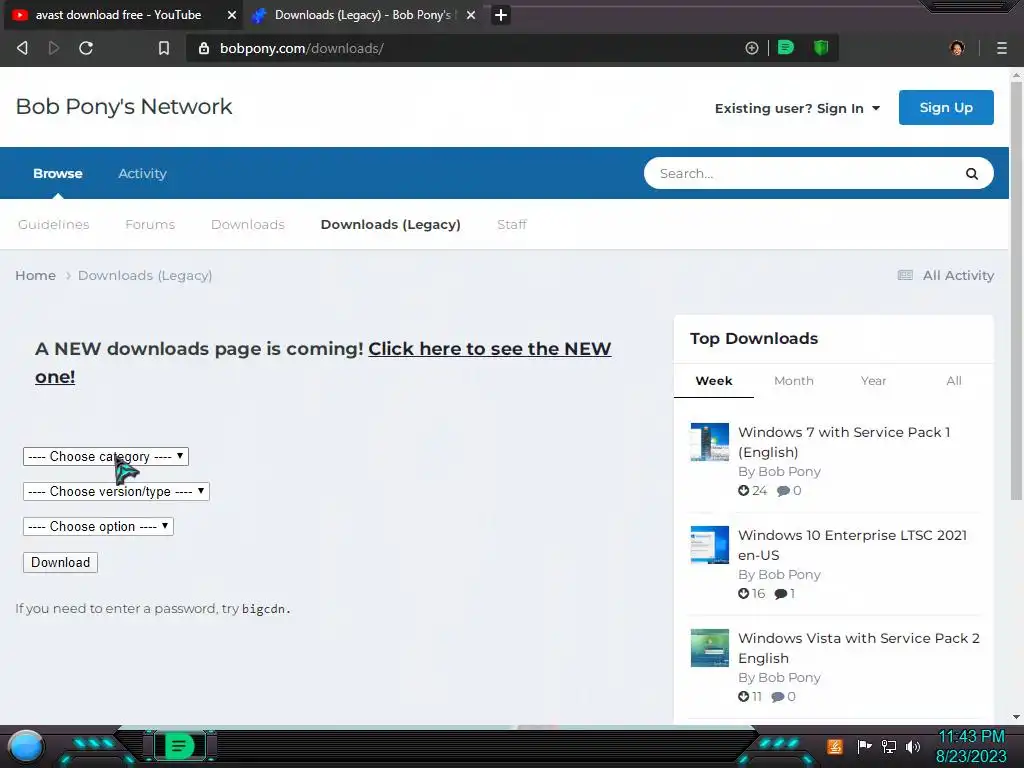1024x768 pixels.
Task: Open the Action Center flag icon
Action: pos(864,746)
